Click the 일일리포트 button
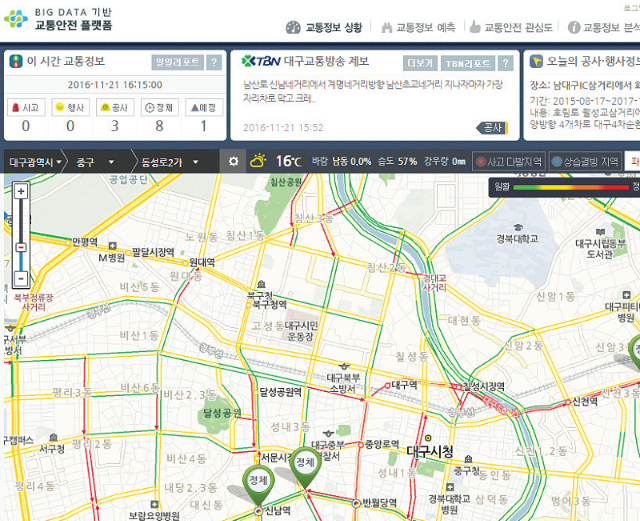 click(x=177, y=62)
